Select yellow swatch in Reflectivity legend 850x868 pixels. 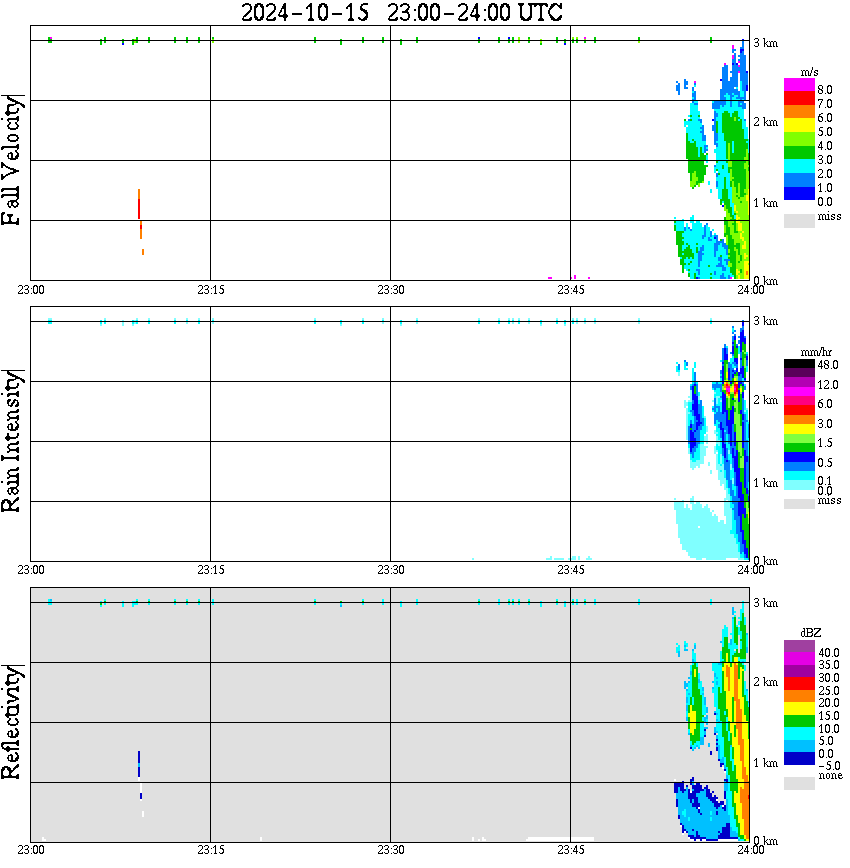coord(799,709)
